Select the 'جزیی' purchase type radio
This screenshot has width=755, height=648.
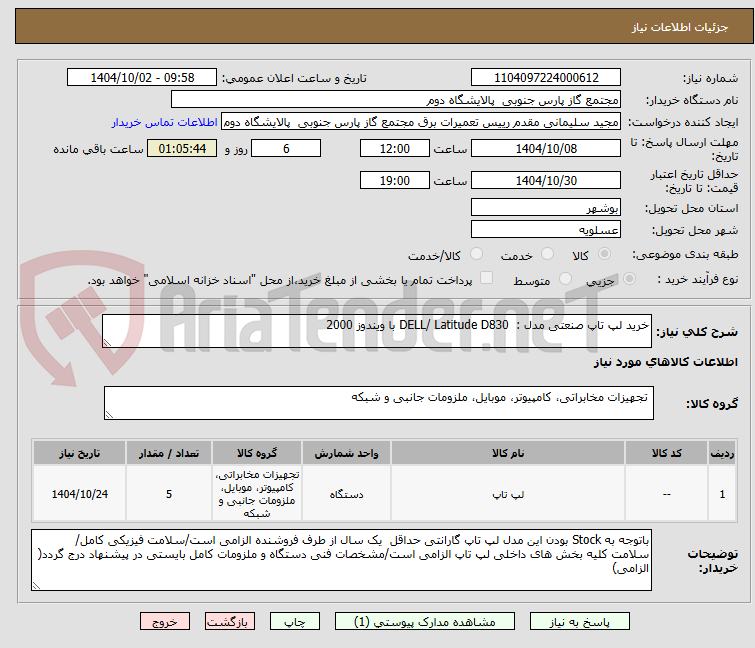(x=629, y=279)
